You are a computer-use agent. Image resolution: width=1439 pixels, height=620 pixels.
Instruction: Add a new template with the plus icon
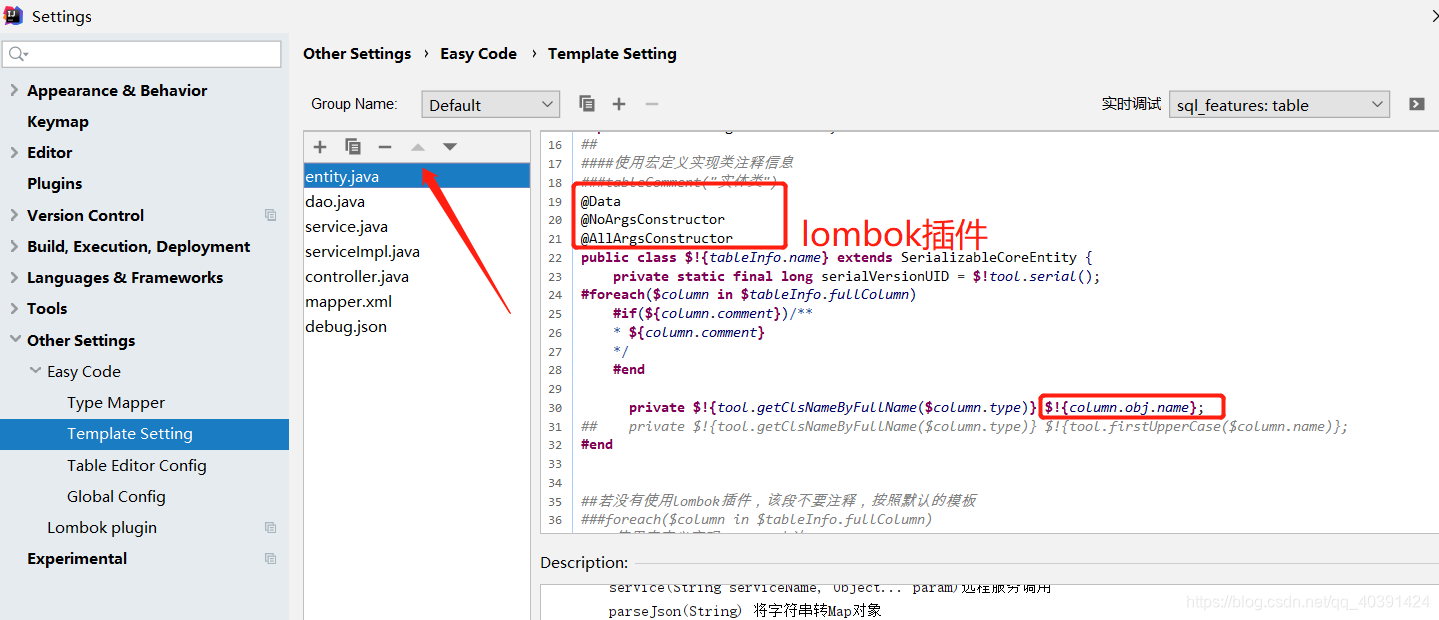(319, 146)
